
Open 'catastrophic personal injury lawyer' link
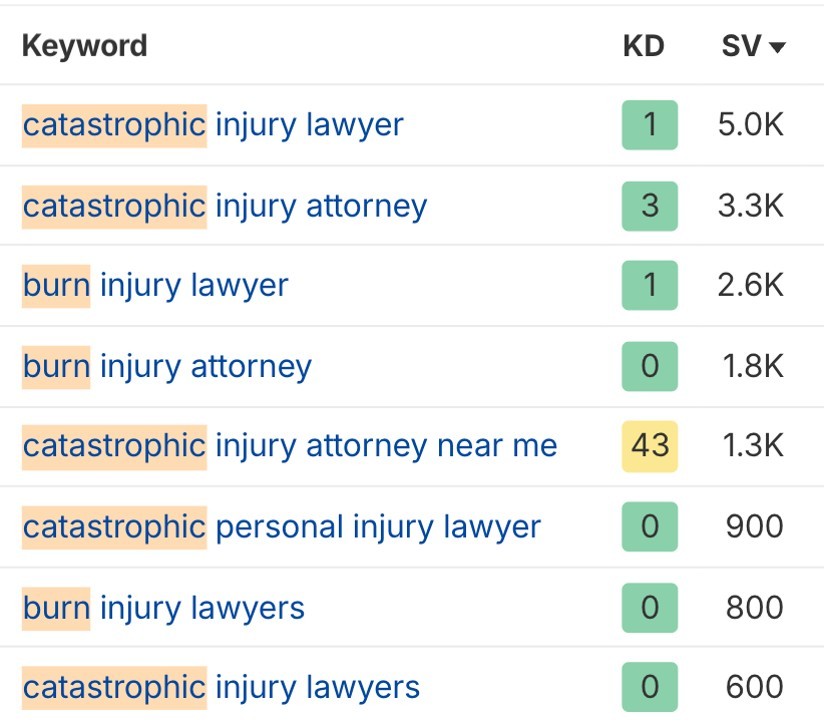click(x=282, y=527)
